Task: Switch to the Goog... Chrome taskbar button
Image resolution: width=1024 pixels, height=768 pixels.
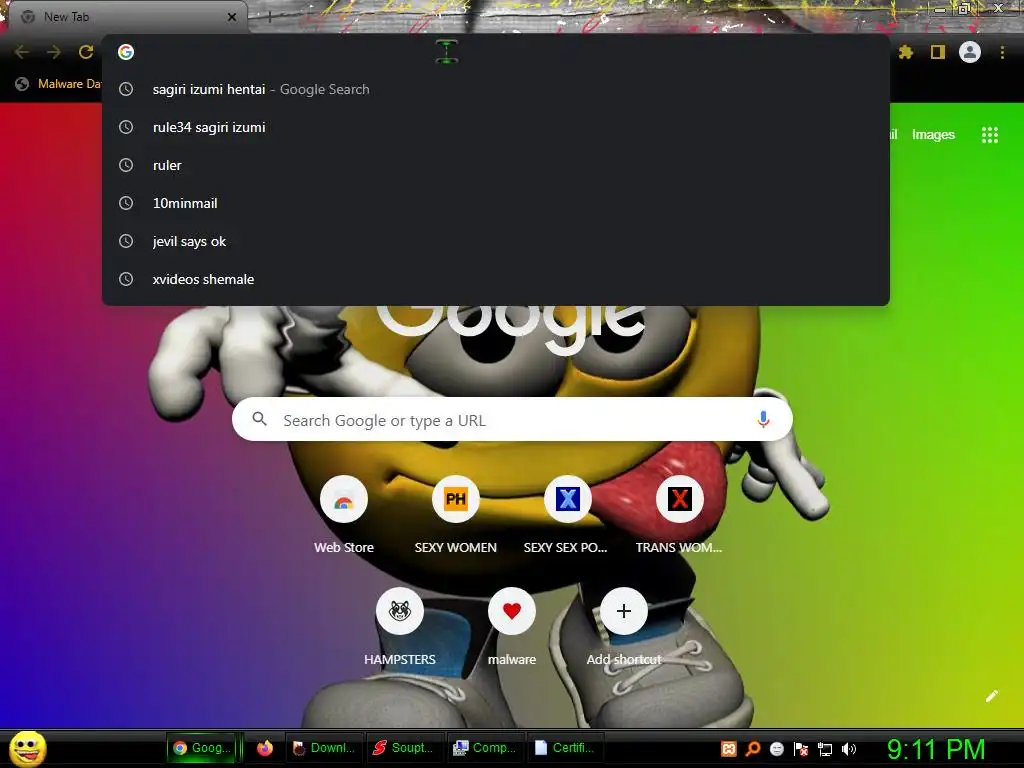Action: [x=204, y=748]
